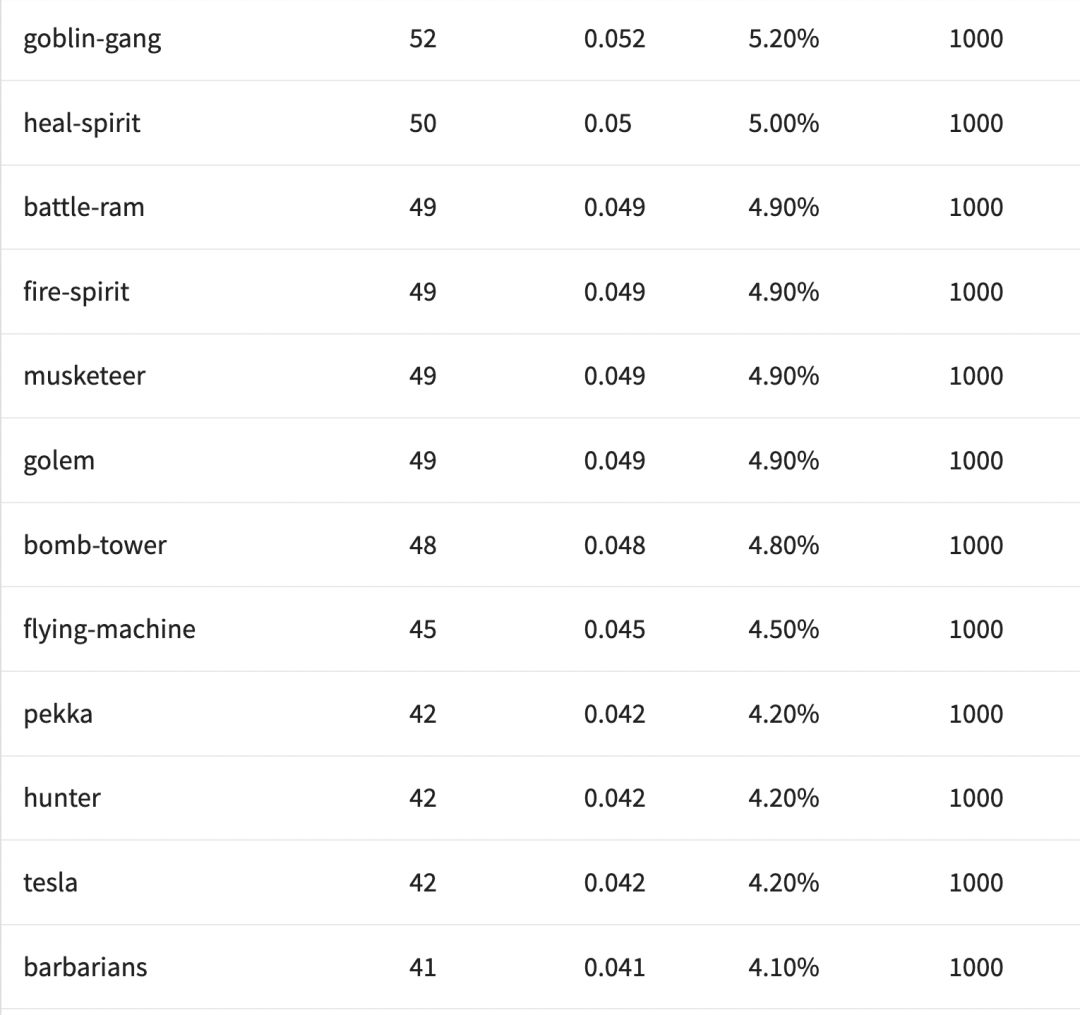Viewport: 1080px width, 1015px height.
Task: Click the musketeer row label
Action: click(x=84, y=376)
